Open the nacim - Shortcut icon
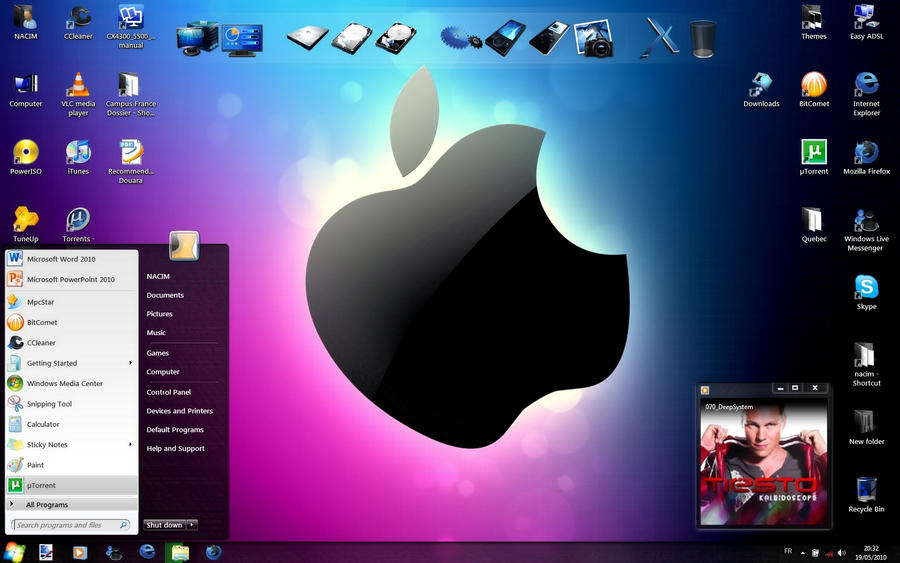The width and height of the screenshot is (900, 563). 867,364
